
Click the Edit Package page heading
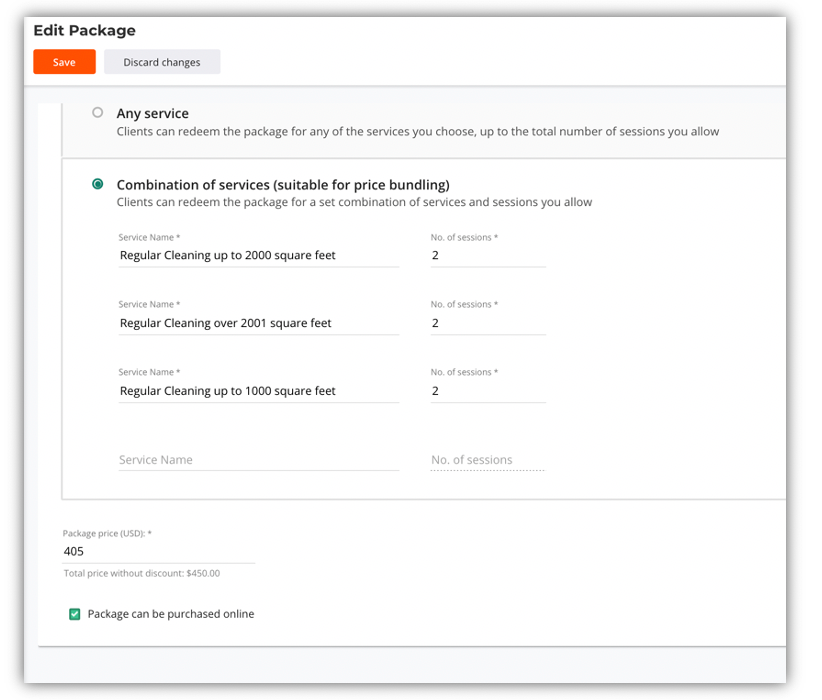[x=84, y=31]
